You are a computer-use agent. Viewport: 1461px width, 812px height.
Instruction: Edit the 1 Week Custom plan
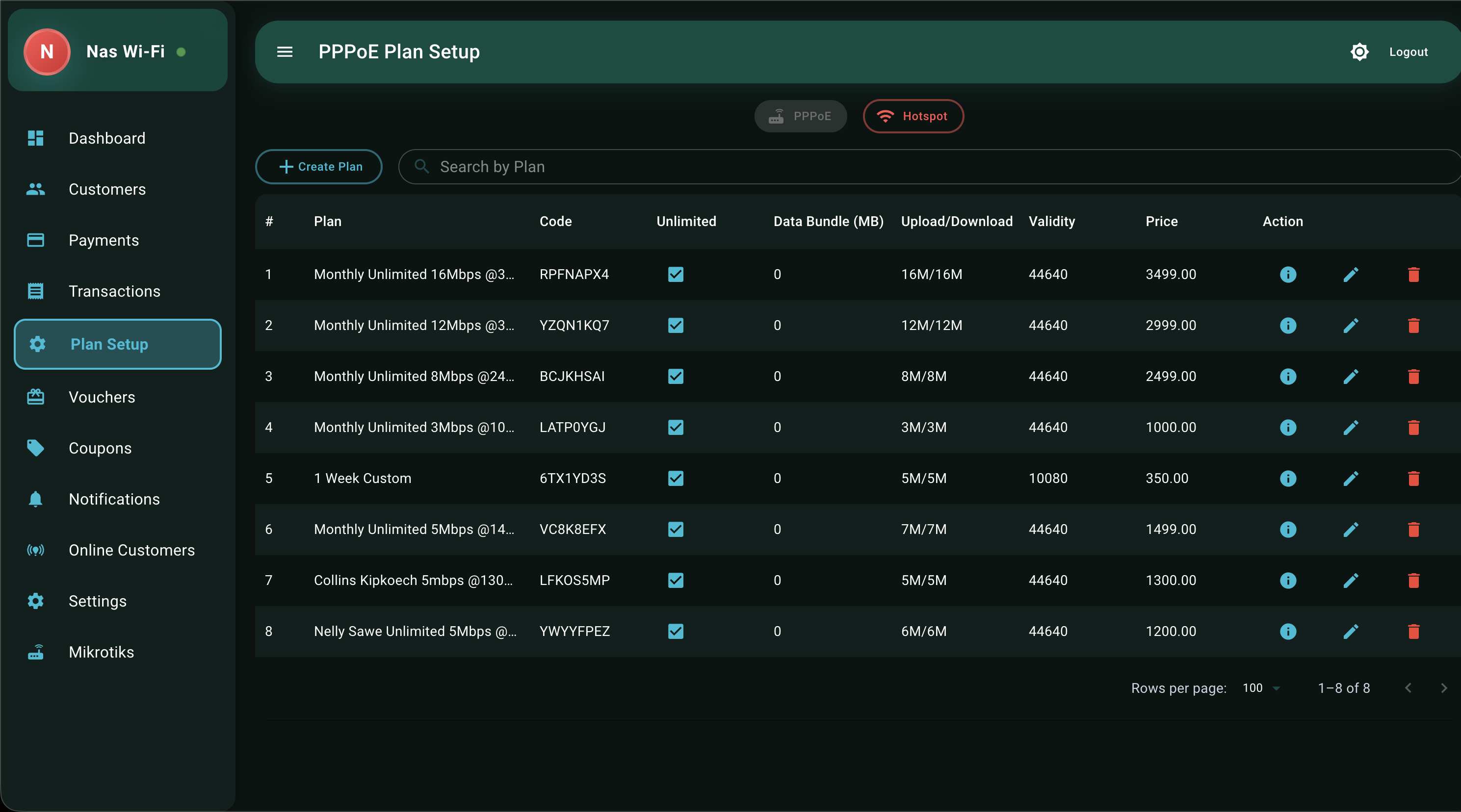pyautogui.click(x=1351, y=479)
